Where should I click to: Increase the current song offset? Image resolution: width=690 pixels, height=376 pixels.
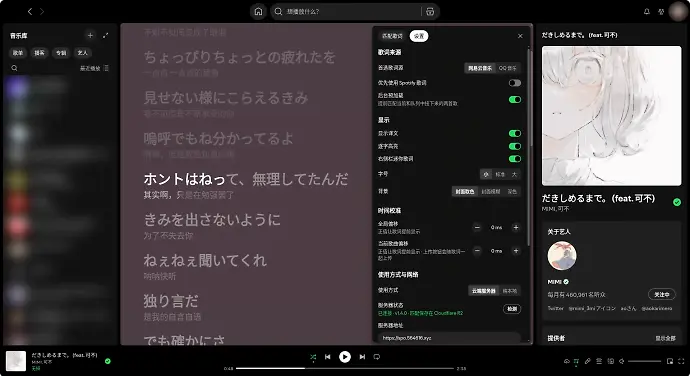pyautogui.click(x=516, y=251)
